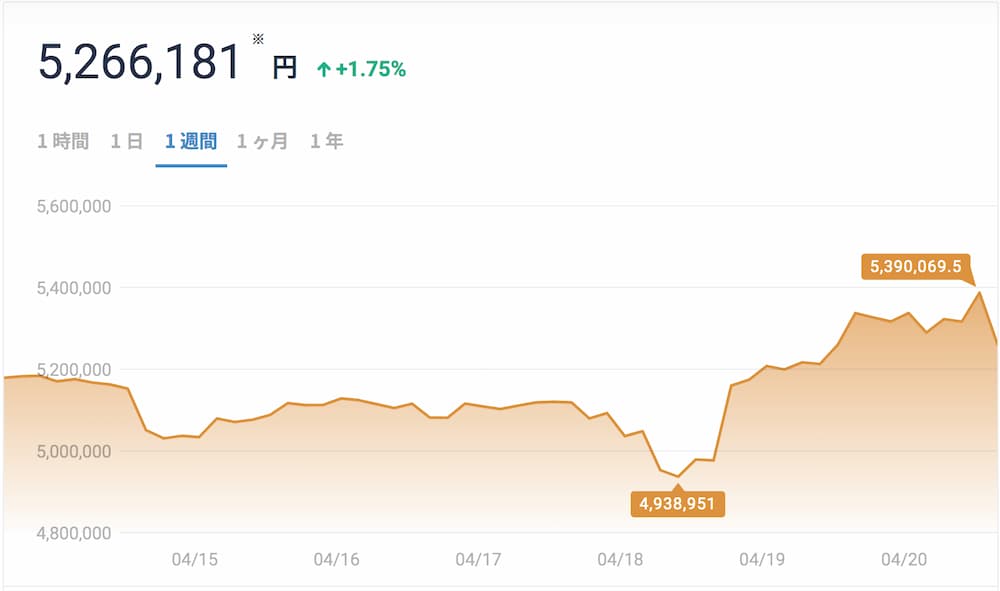Click the 円 currency unit label
1000x591 pixels.
click(x=284, y=67)
